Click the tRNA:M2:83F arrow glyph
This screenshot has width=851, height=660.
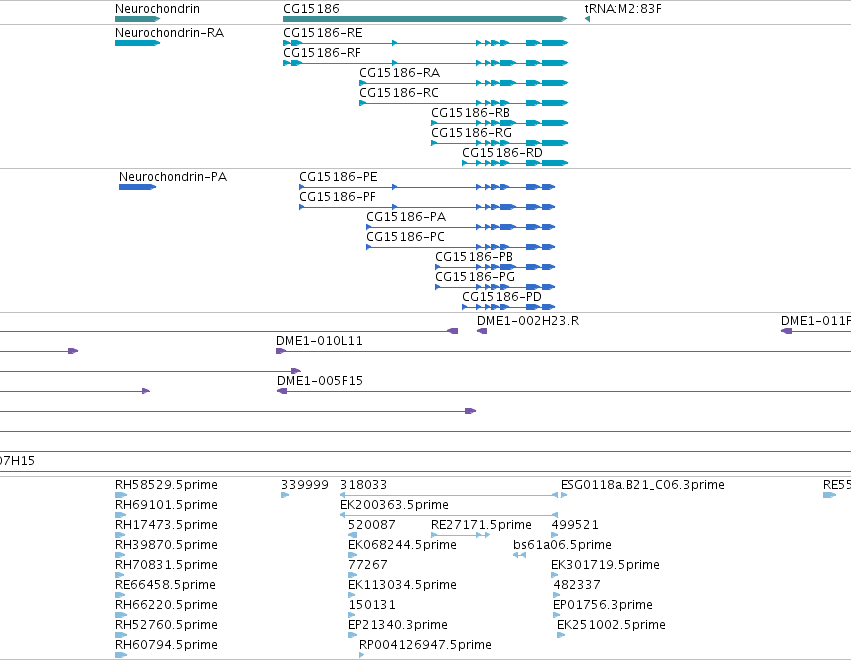click(x=587, y=19)
